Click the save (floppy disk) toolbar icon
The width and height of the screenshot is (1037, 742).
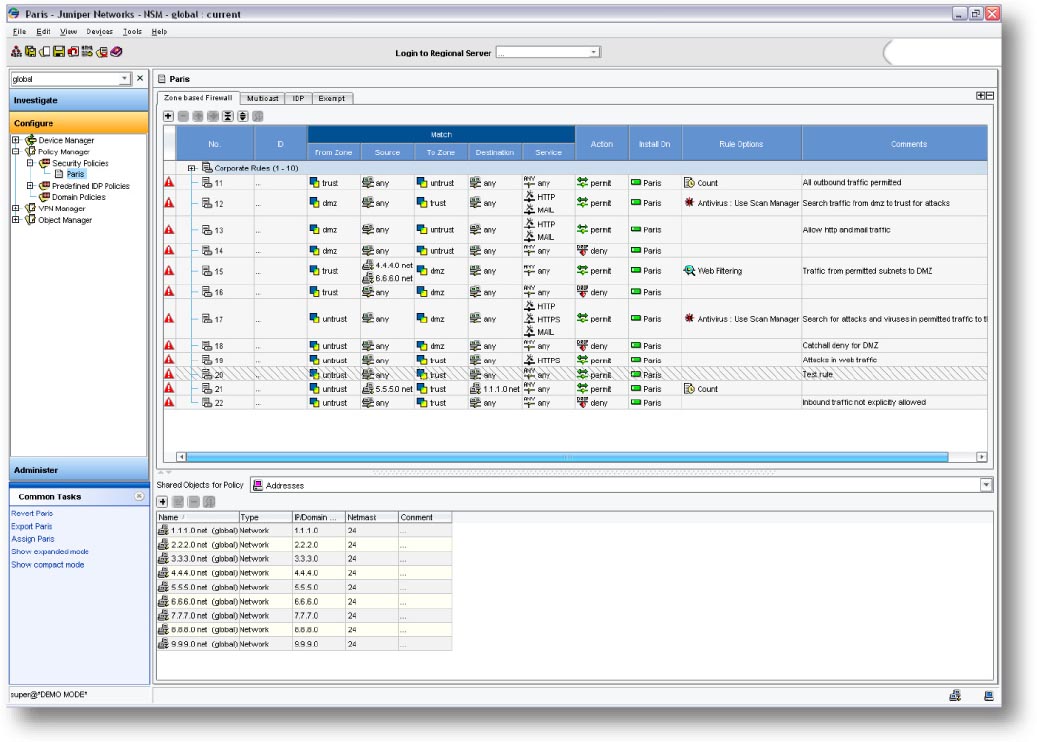[59, 52]
